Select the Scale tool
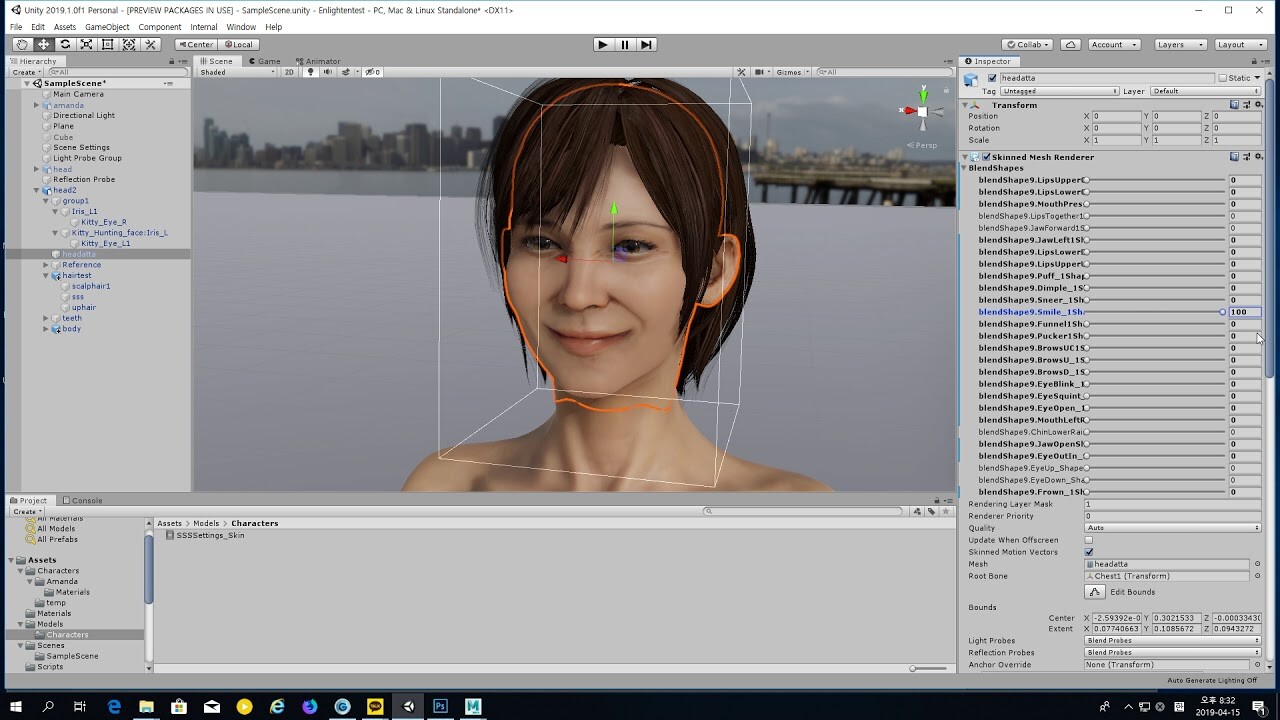Screen dimensions: 1280x720 pos(85,44)
